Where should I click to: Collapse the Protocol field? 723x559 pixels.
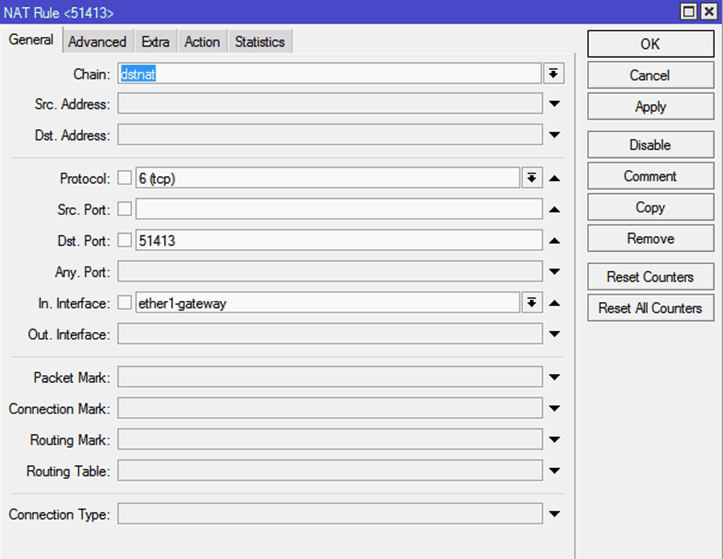pos(554,178)
